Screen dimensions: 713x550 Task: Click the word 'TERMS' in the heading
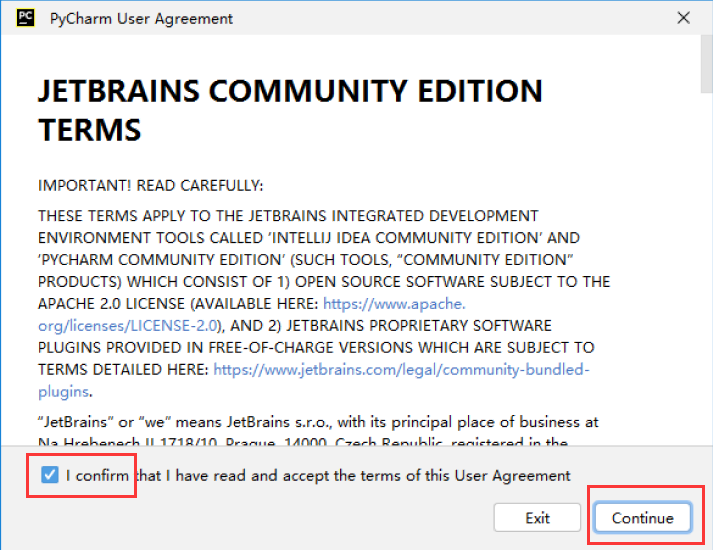(x=90, y=130)
